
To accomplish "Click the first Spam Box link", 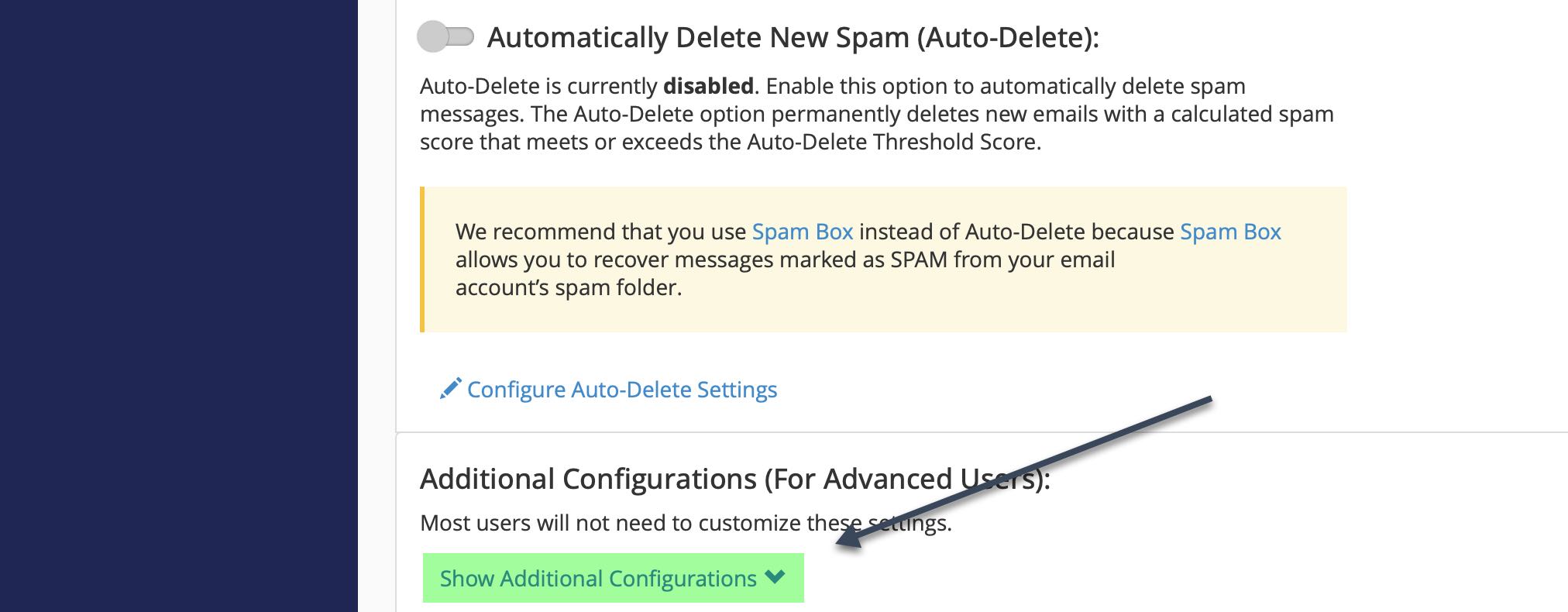I will coord(803,232).
